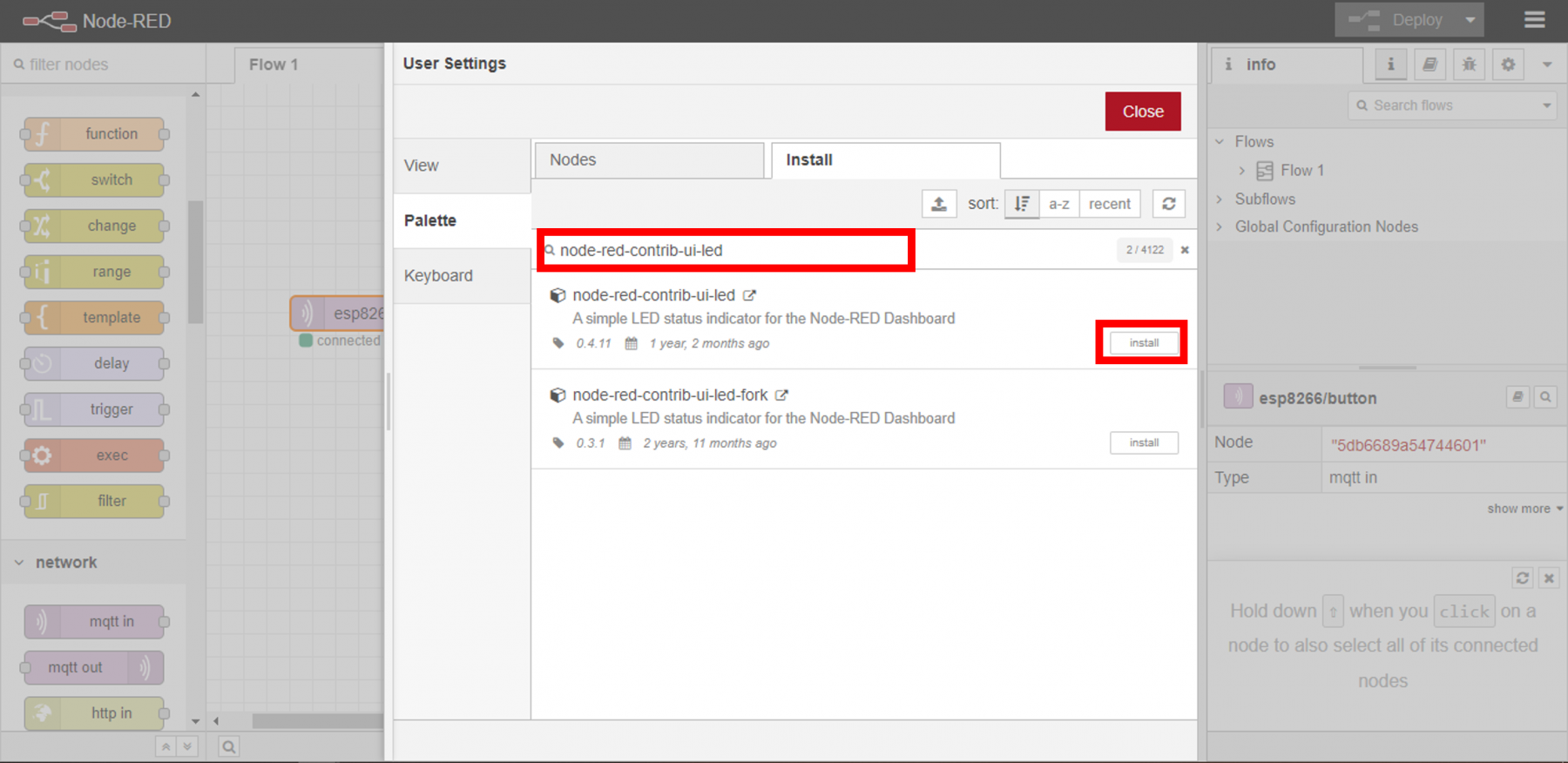
Task: Switch to the Nodes tab
Action: tap(649, 160)
